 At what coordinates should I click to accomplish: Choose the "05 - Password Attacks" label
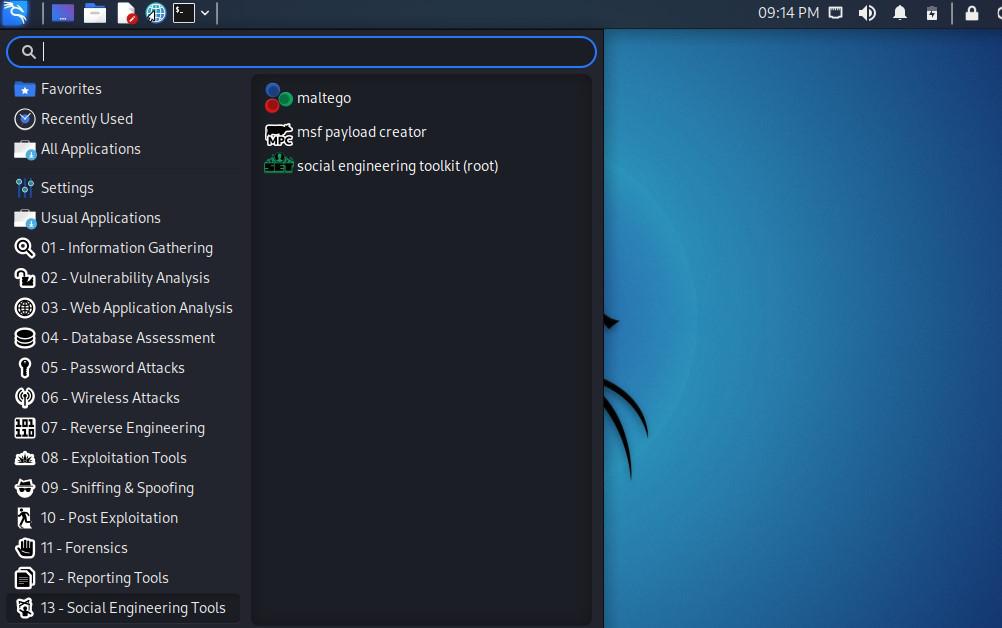coord(112,368)
